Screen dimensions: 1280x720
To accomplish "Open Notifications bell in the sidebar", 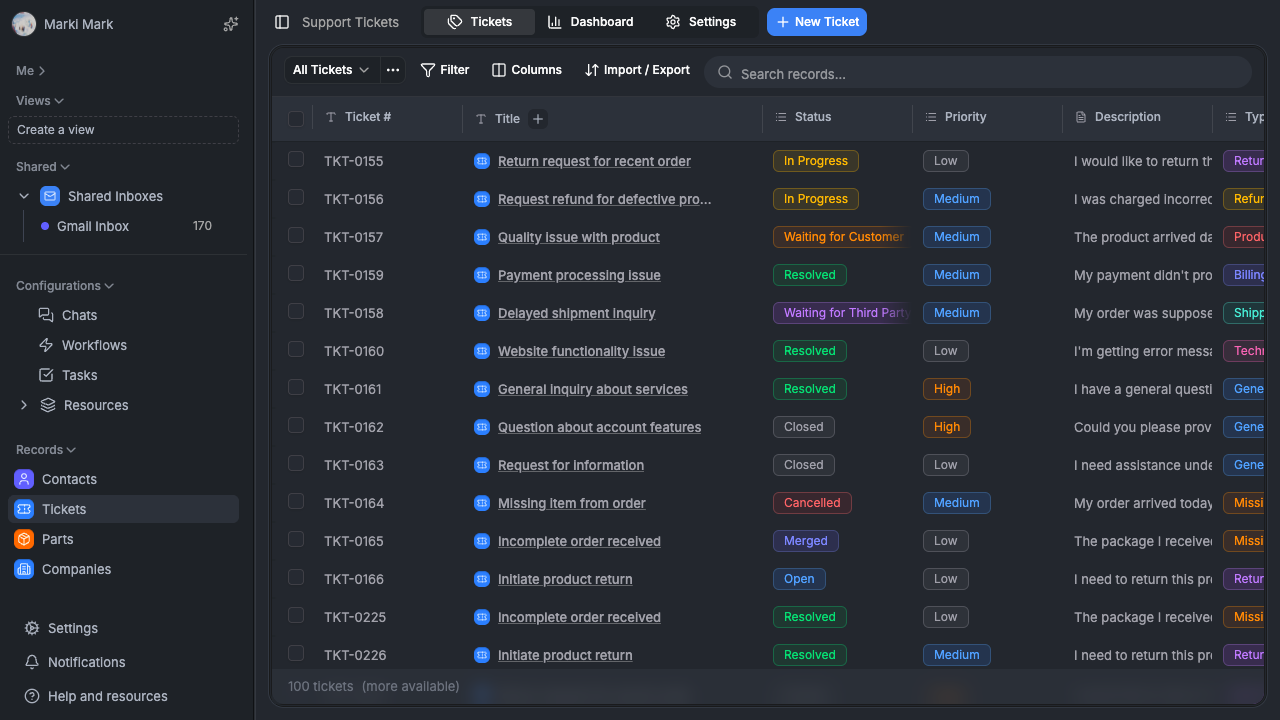I will pos(32,662).
